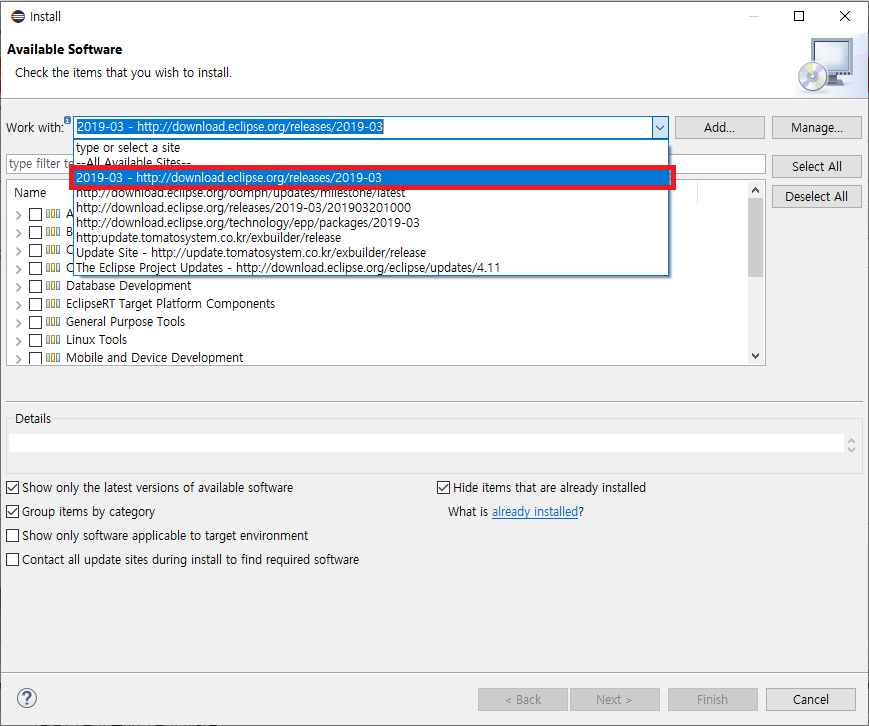Collapse the Work with dropdown arrow
Viewport: 869px width, 726px height.
(x=659, y=128)
